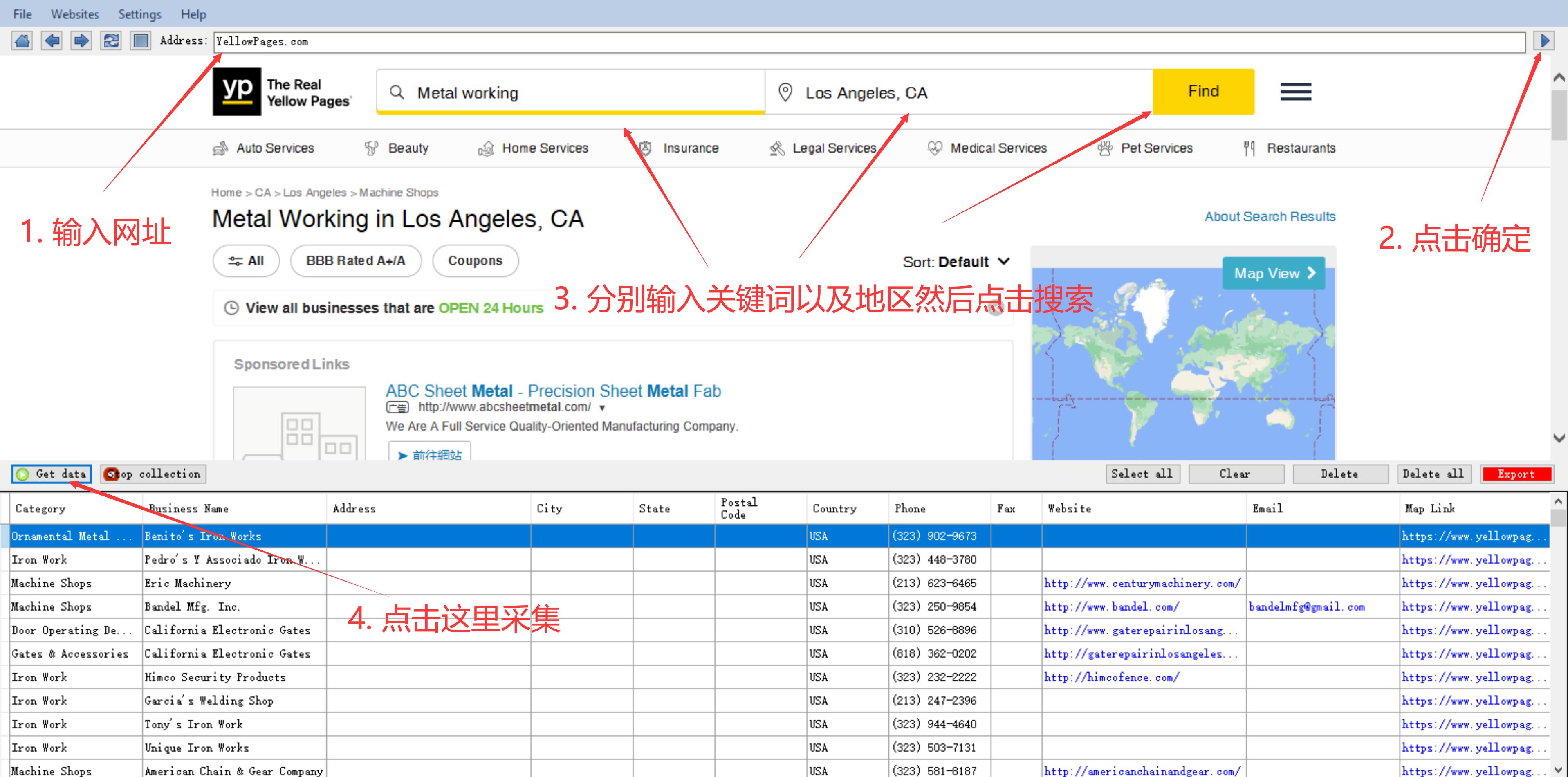Click the Category column header
The height and width of the screenshot is (777, 1568).
click(76, 508)
